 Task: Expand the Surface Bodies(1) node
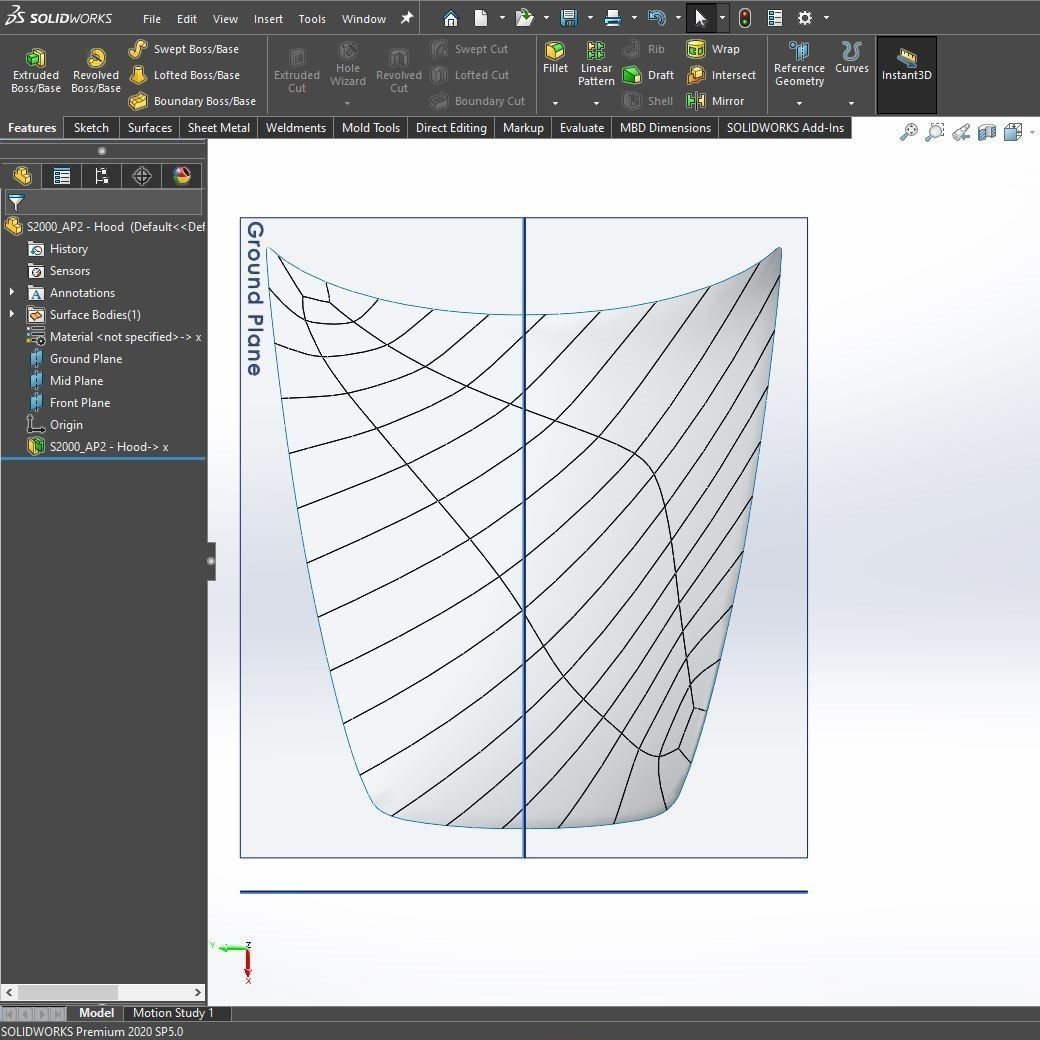click(x=11, y=314)
